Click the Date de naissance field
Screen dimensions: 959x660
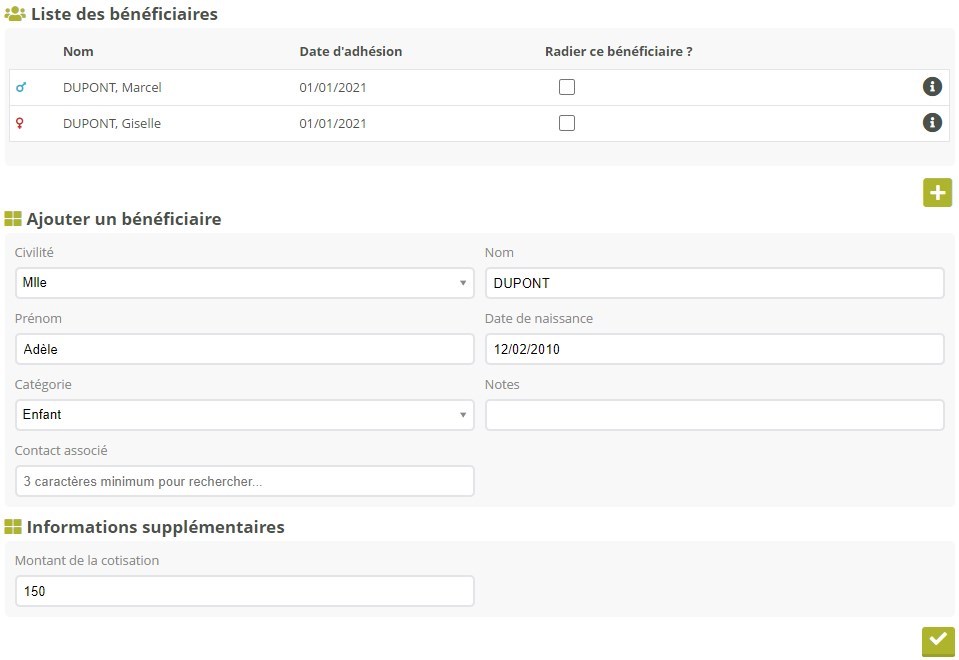[x=714, y=349]
